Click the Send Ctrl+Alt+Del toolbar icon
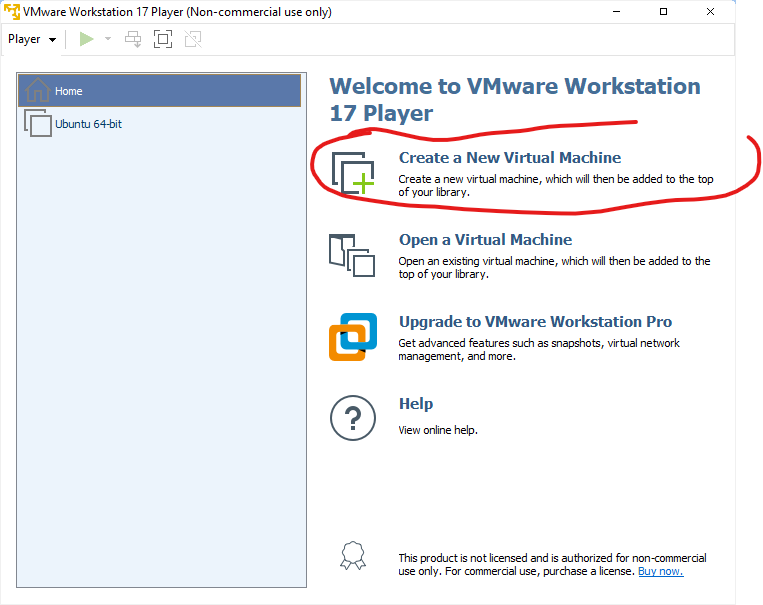 [x=133, y=39]
